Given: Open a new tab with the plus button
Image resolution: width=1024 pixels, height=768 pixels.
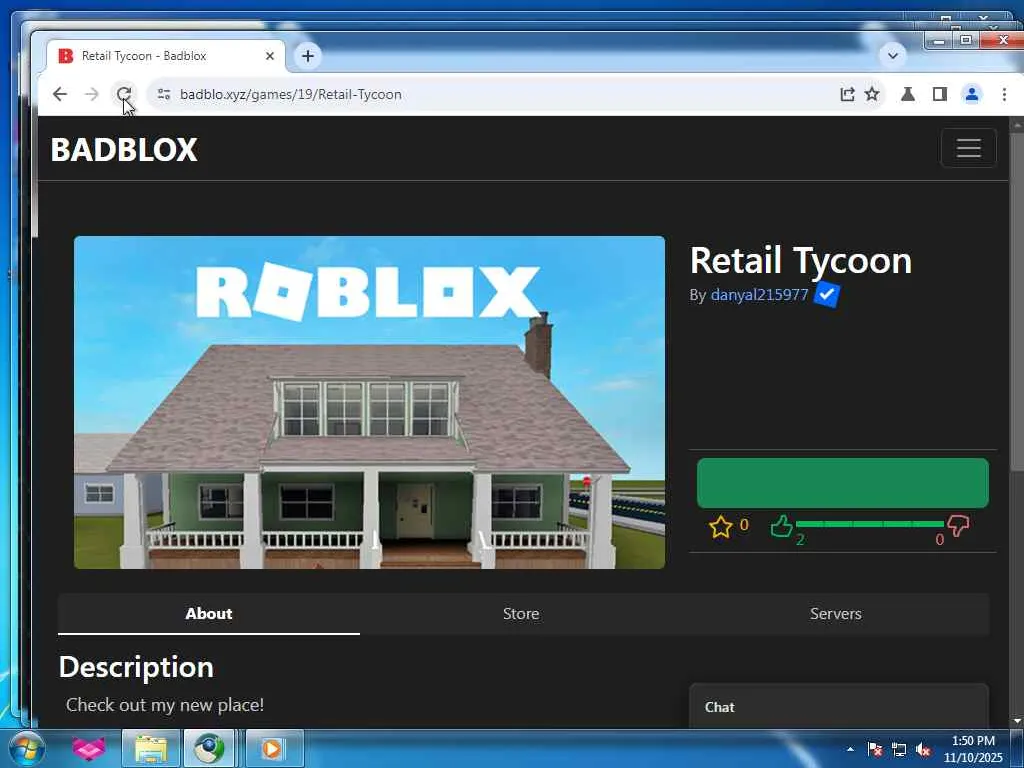Looking at the screenshot, I should (308, 56).
